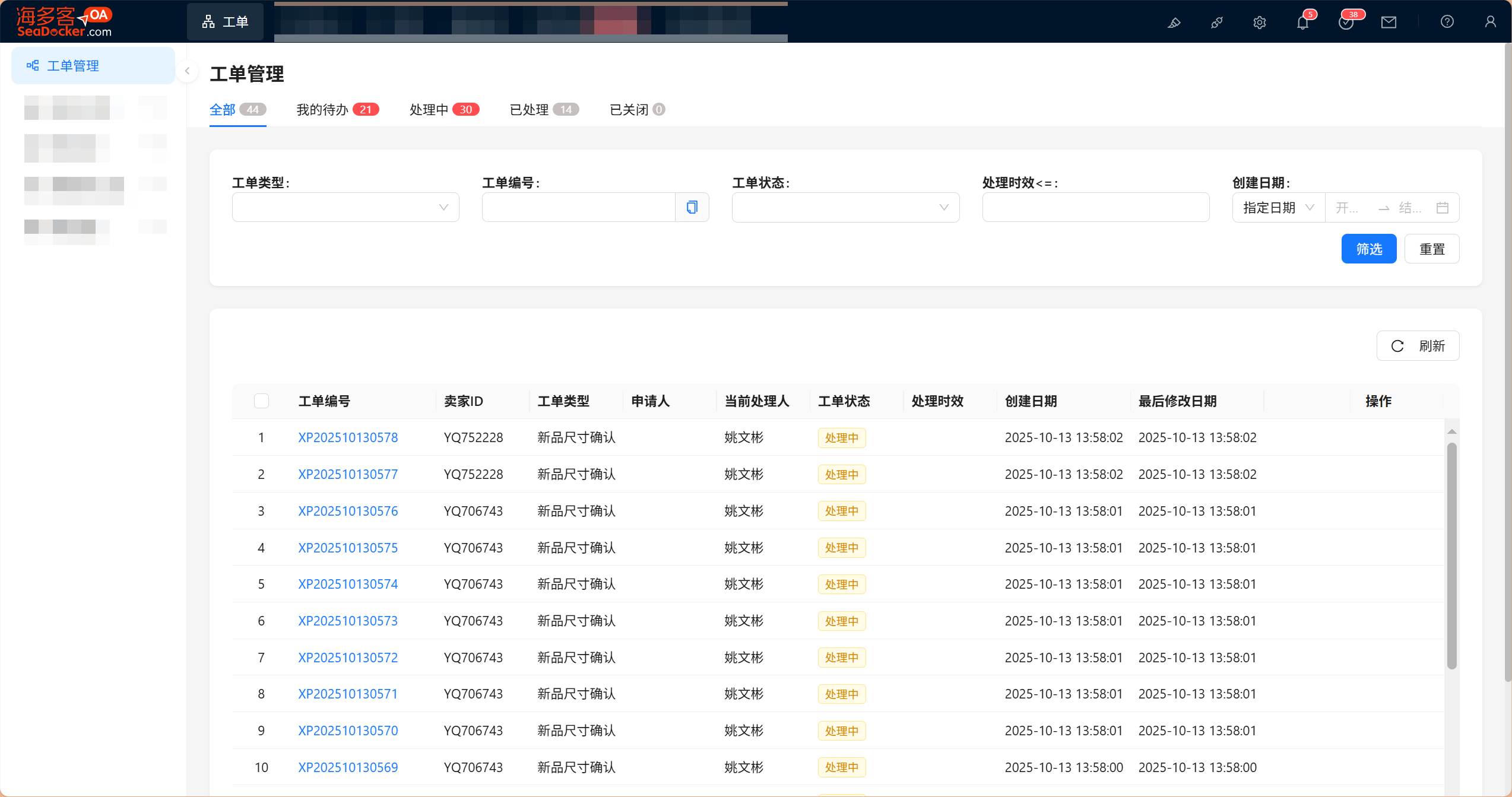Click the highlighter pen icon in header
This screenshot has height=797, width=1512.
coord(1174,23)
